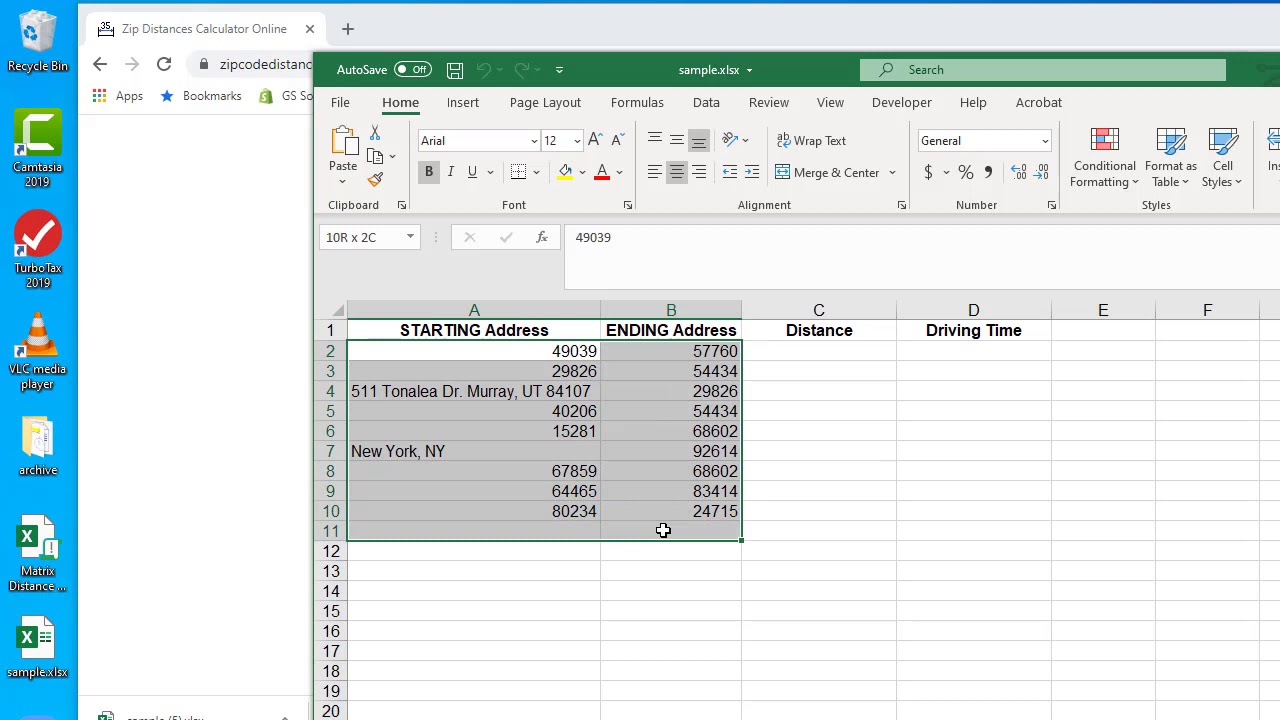Decrease font size with smaller A icon
1280x720 pixels.
617,141
